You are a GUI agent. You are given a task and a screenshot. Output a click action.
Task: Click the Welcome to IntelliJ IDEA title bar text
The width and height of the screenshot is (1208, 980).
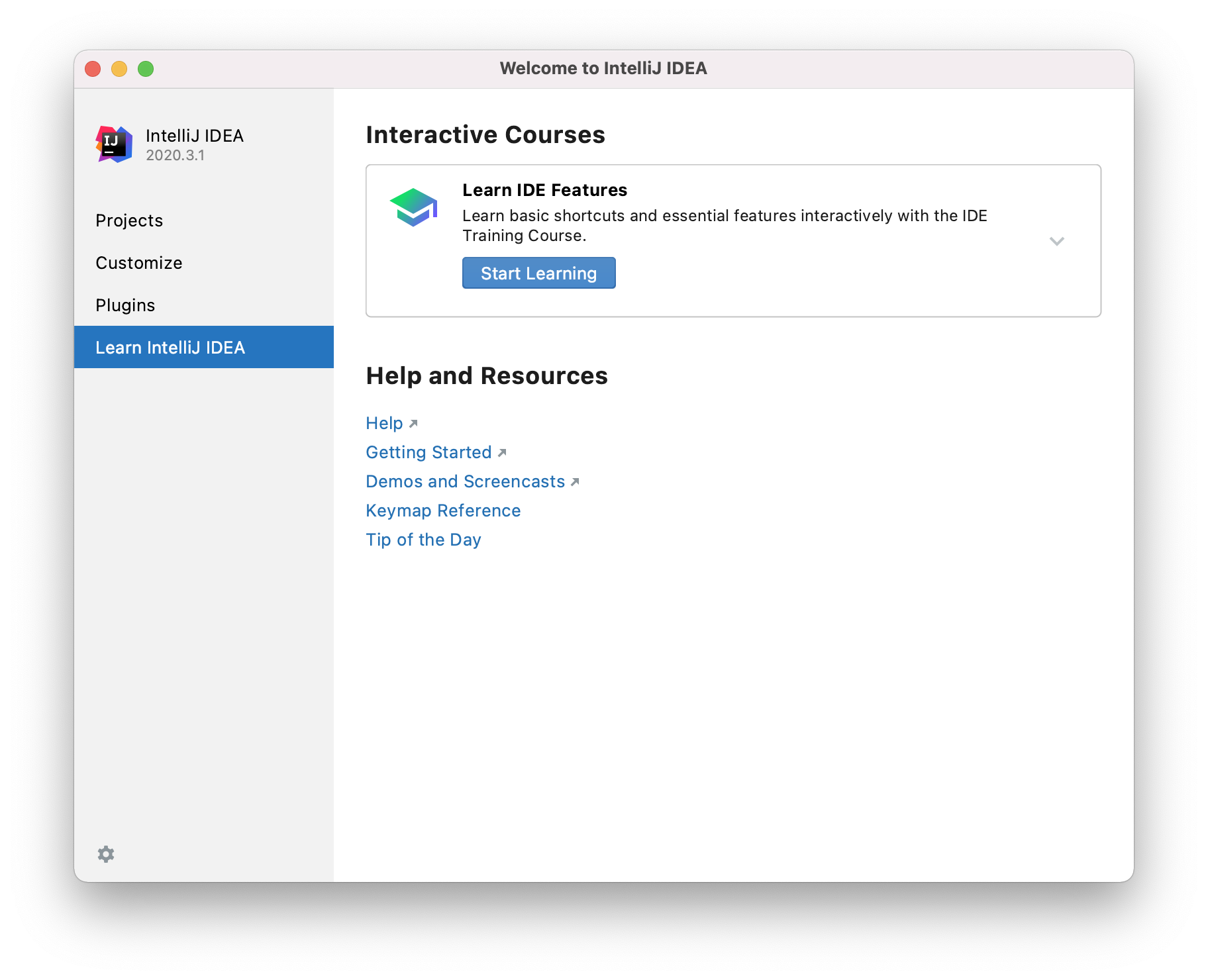pyautogui.click(x=603, y=68)
